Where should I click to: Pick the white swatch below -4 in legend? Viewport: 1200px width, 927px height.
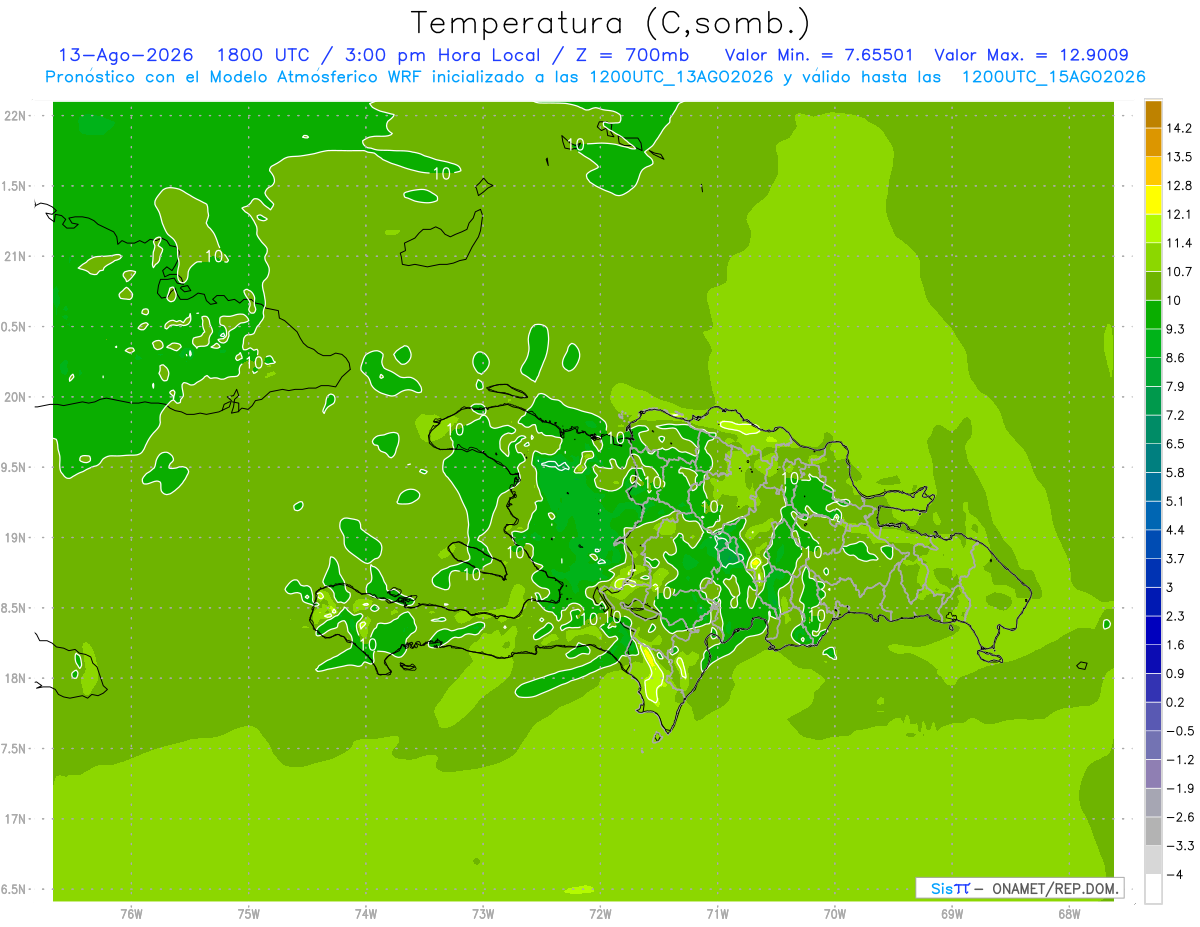tap(1153, 889)
